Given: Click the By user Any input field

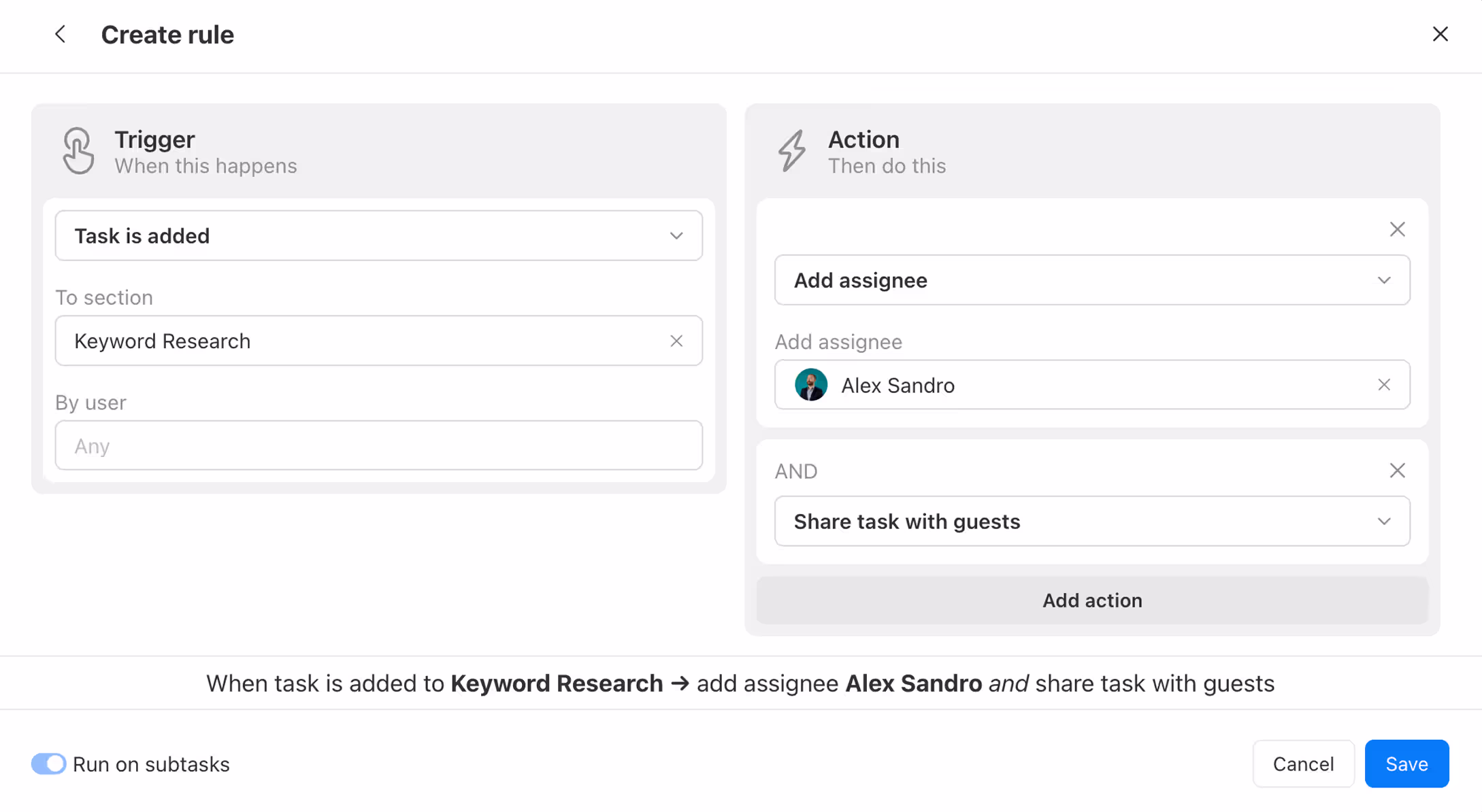Looking at the screenshot, I should pos(378,445).
